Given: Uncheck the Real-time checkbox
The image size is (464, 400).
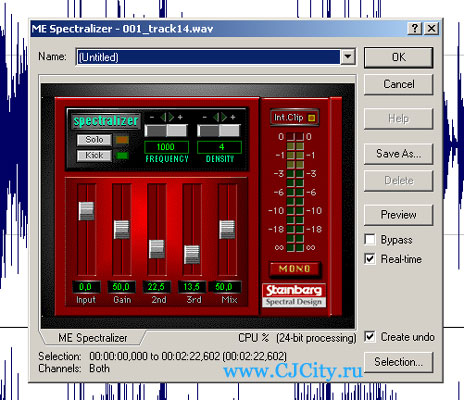Looking at the screenshot, I should click(370, 259).
